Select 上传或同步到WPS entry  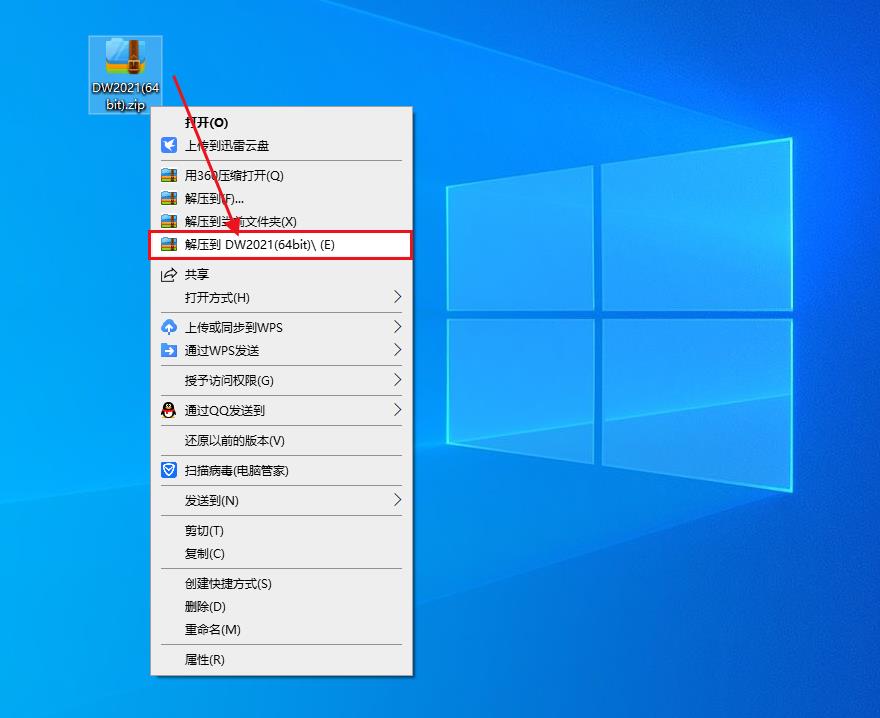point(282,327)
